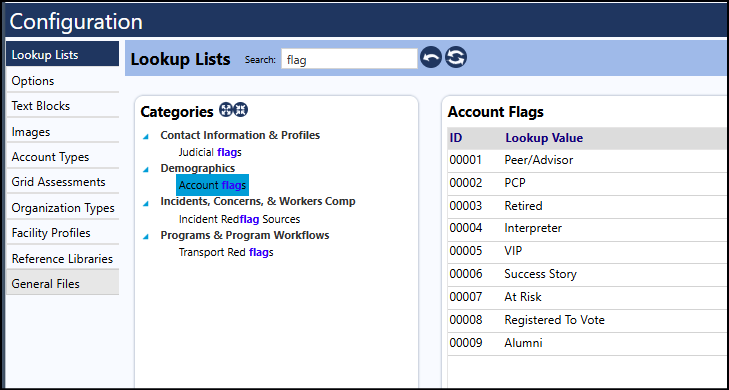The image size is (729, 390).
Task: Click ID cell 00002
Action: pos(466,183)
